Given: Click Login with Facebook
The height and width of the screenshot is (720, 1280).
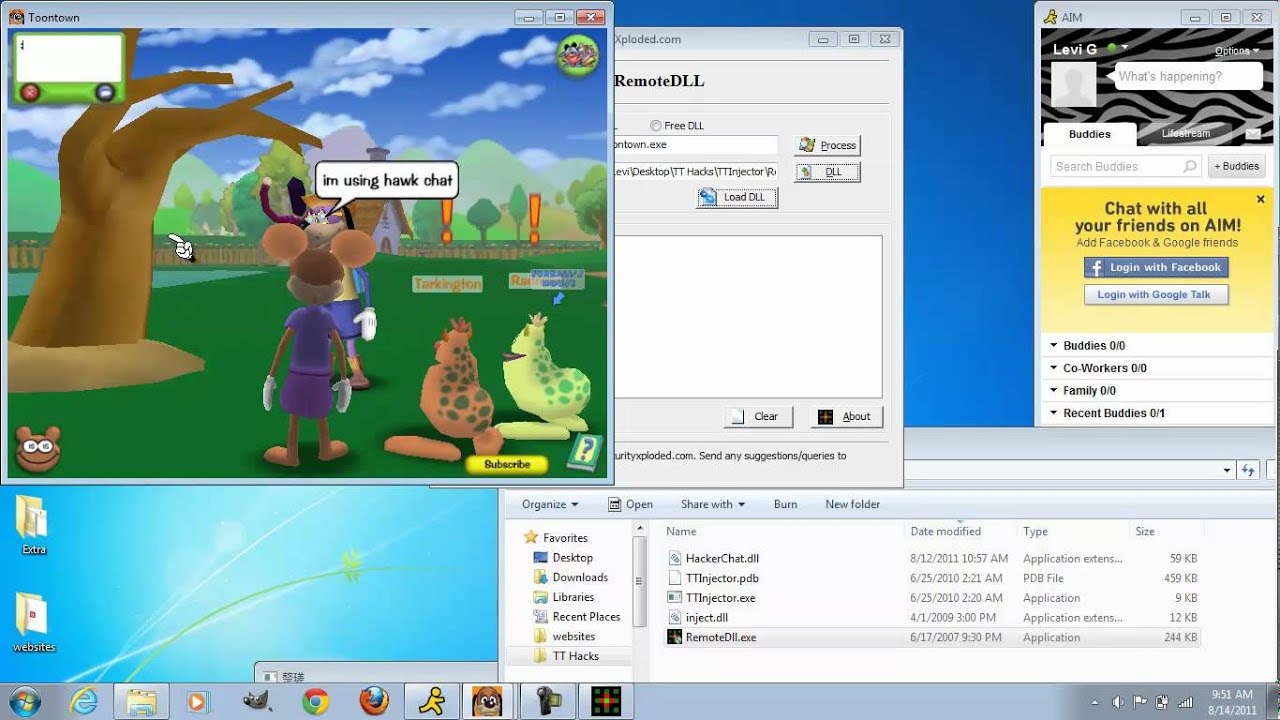Looking at the screenshot, I should [x=1156, y=268].
